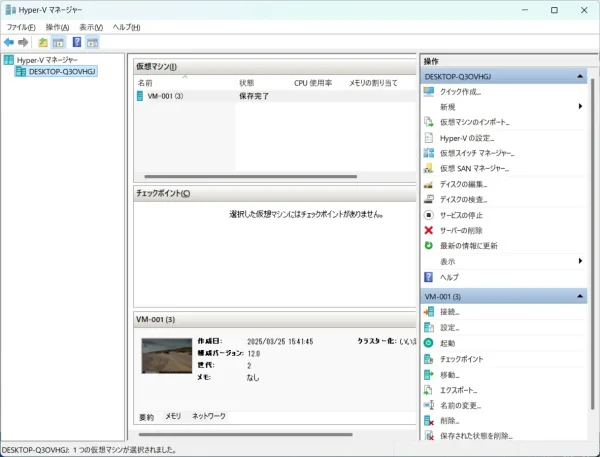Expand the 表示 submenu arrow in actions
The image size is (600, 457).
pos(580,261)
